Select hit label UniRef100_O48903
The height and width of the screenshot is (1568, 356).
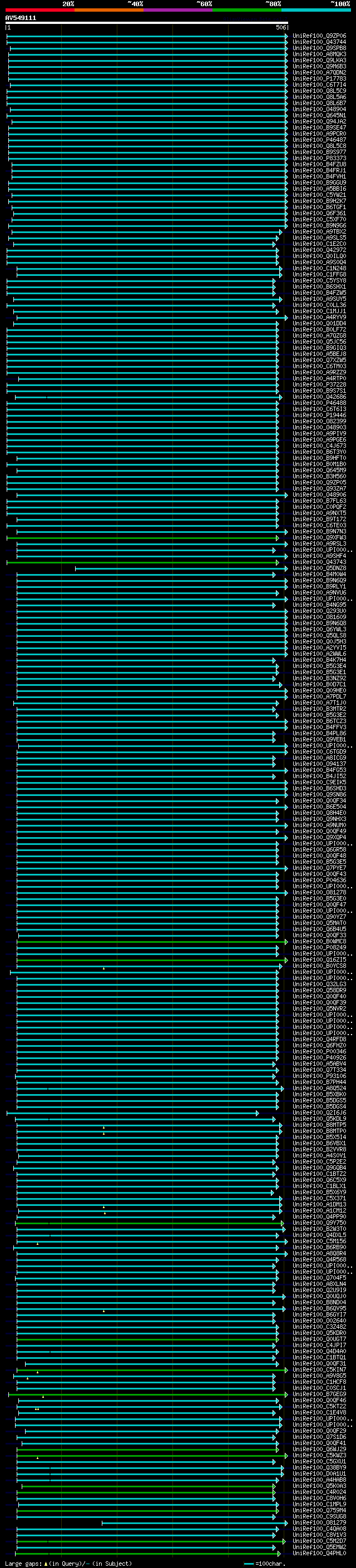319,427
